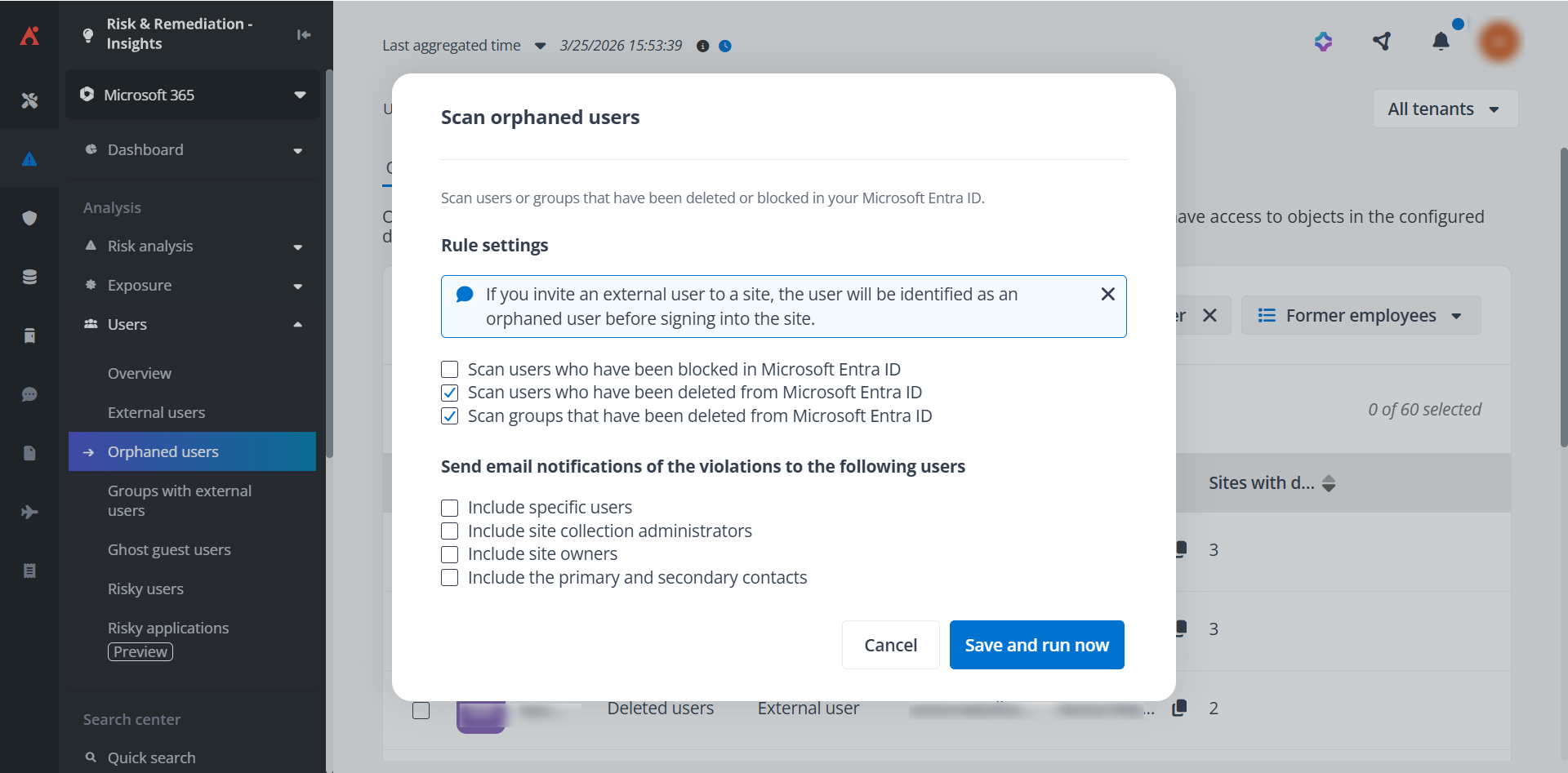The width and height of the screenshot is (1568, 773).
Task: Click the search icon next to Quick search
Action: [91, 757]
